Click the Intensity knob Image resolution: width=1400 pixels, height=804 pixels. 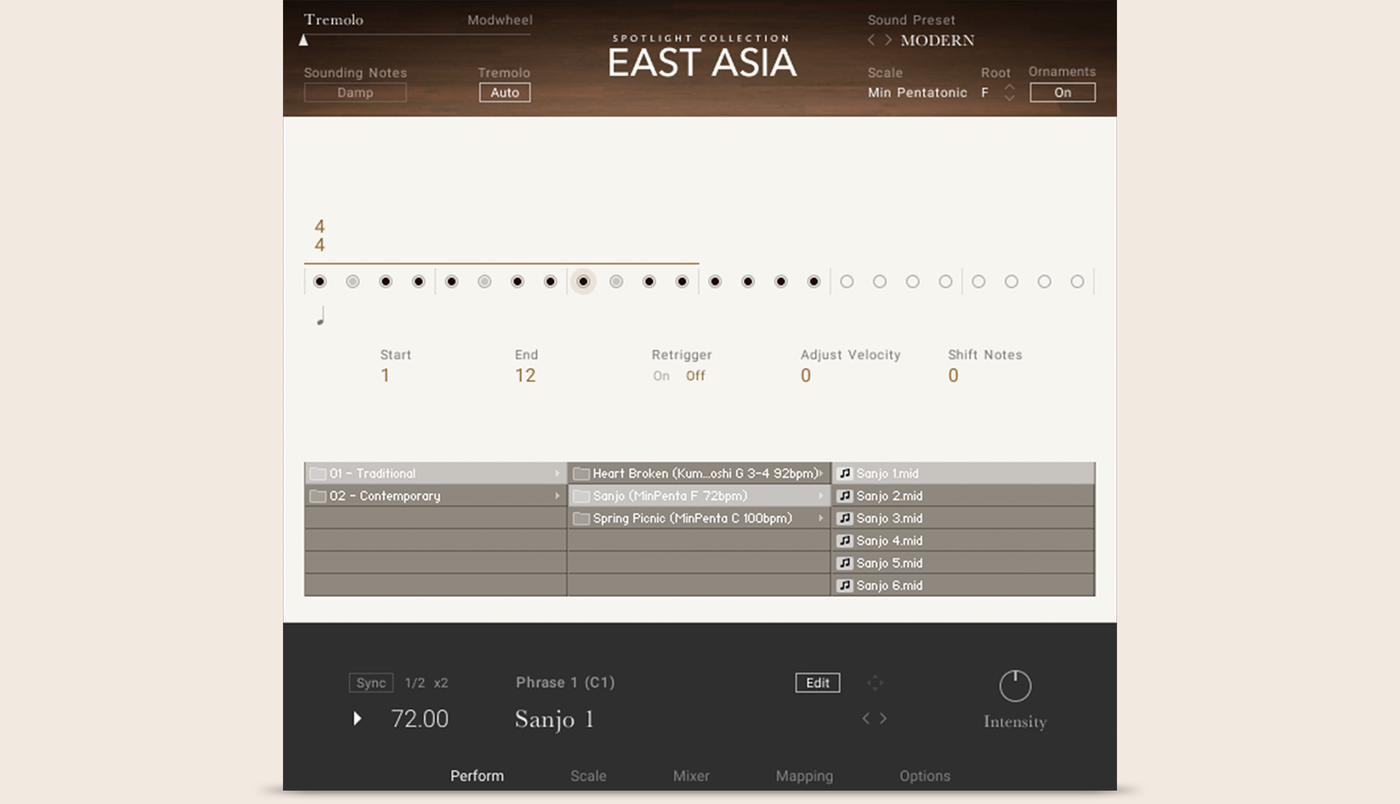1015,686
